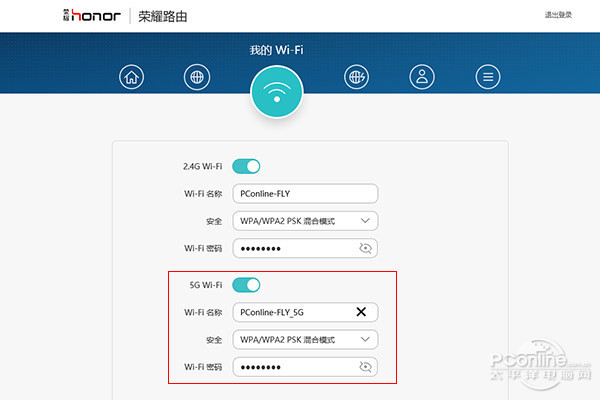Click the PConline-FLY name field
Viewport: 600px width, 400px height.
click(305, 194)
